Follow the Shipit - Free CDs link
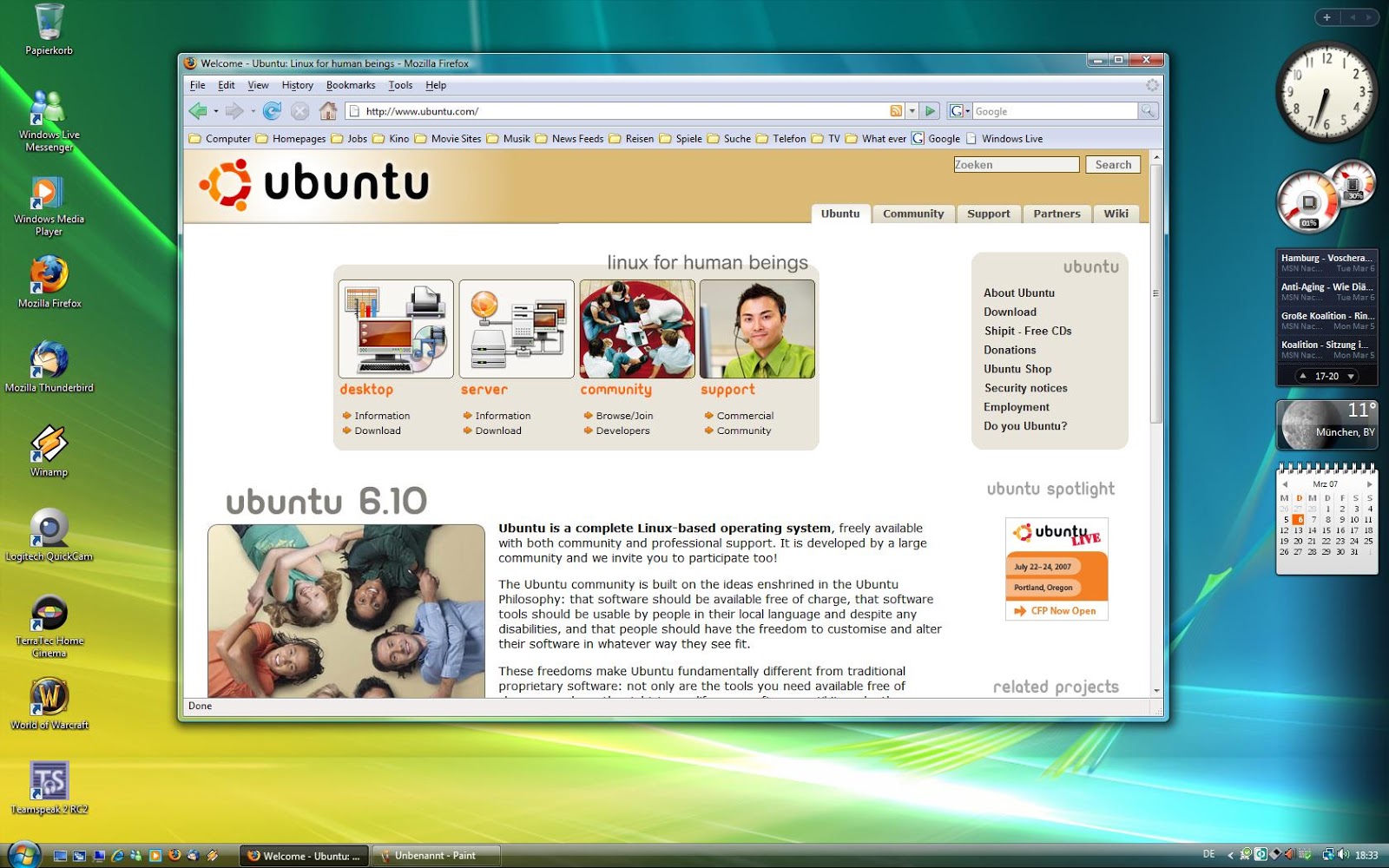This screenshot has width=1389, height=868. pos(1027,331)
